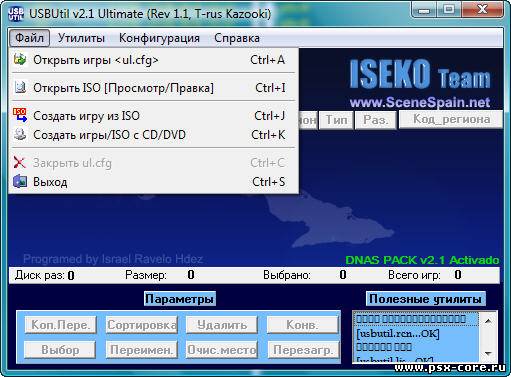Open the Конфигурация menu
This screenshot has width=511, height=377.
[159, 38]
